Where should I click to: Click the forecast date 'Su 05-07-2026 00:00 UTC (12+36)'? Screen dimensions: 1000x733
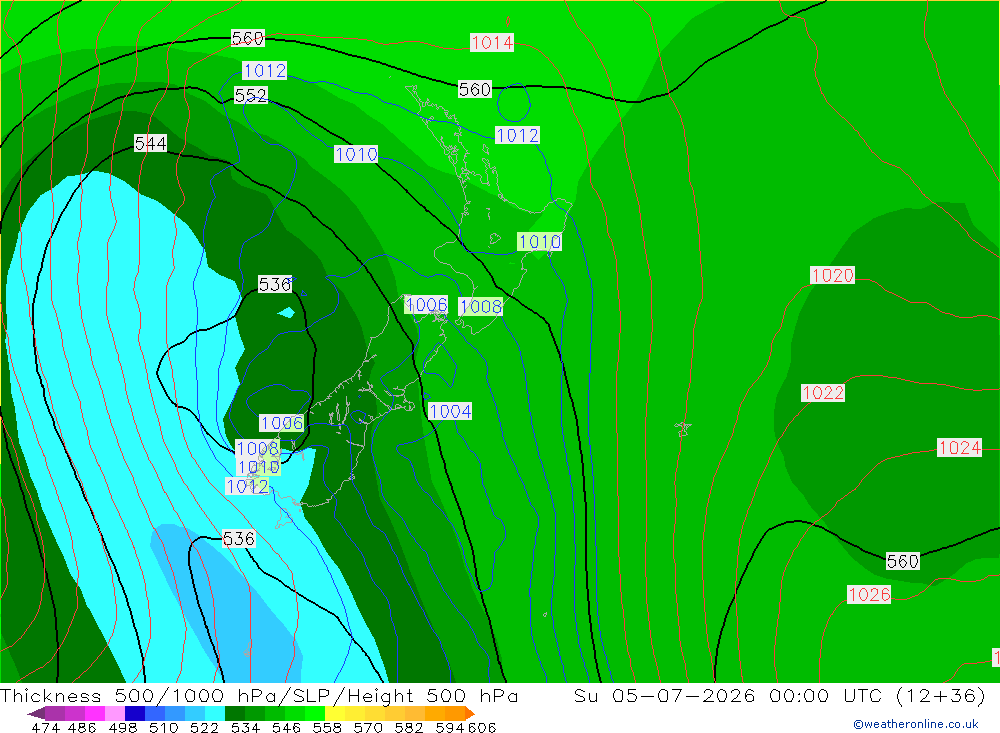[x=780, y=695]
